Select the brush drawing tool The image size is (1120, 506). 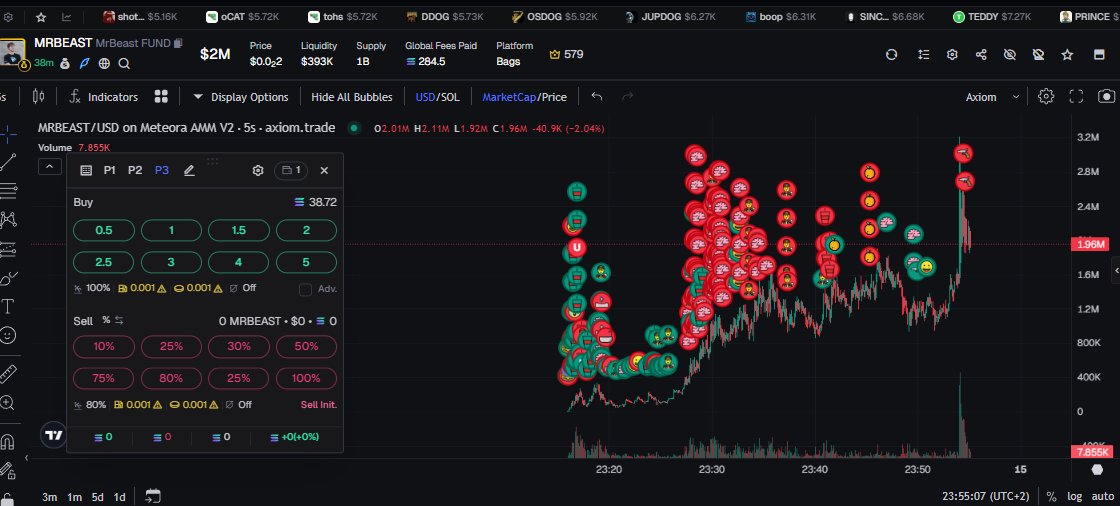pyautogui.click(x=8, y=278)
